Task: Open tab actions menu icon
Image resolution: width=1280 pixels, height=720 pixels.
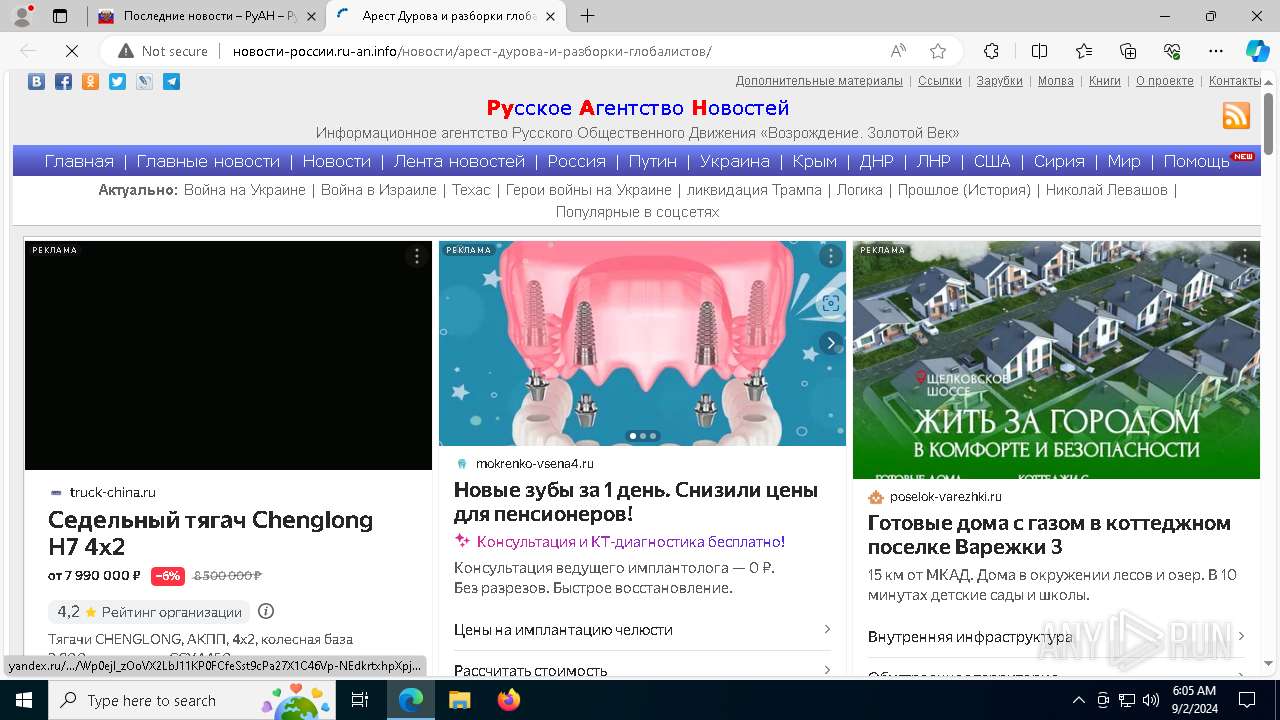Action: coord(60,16)
